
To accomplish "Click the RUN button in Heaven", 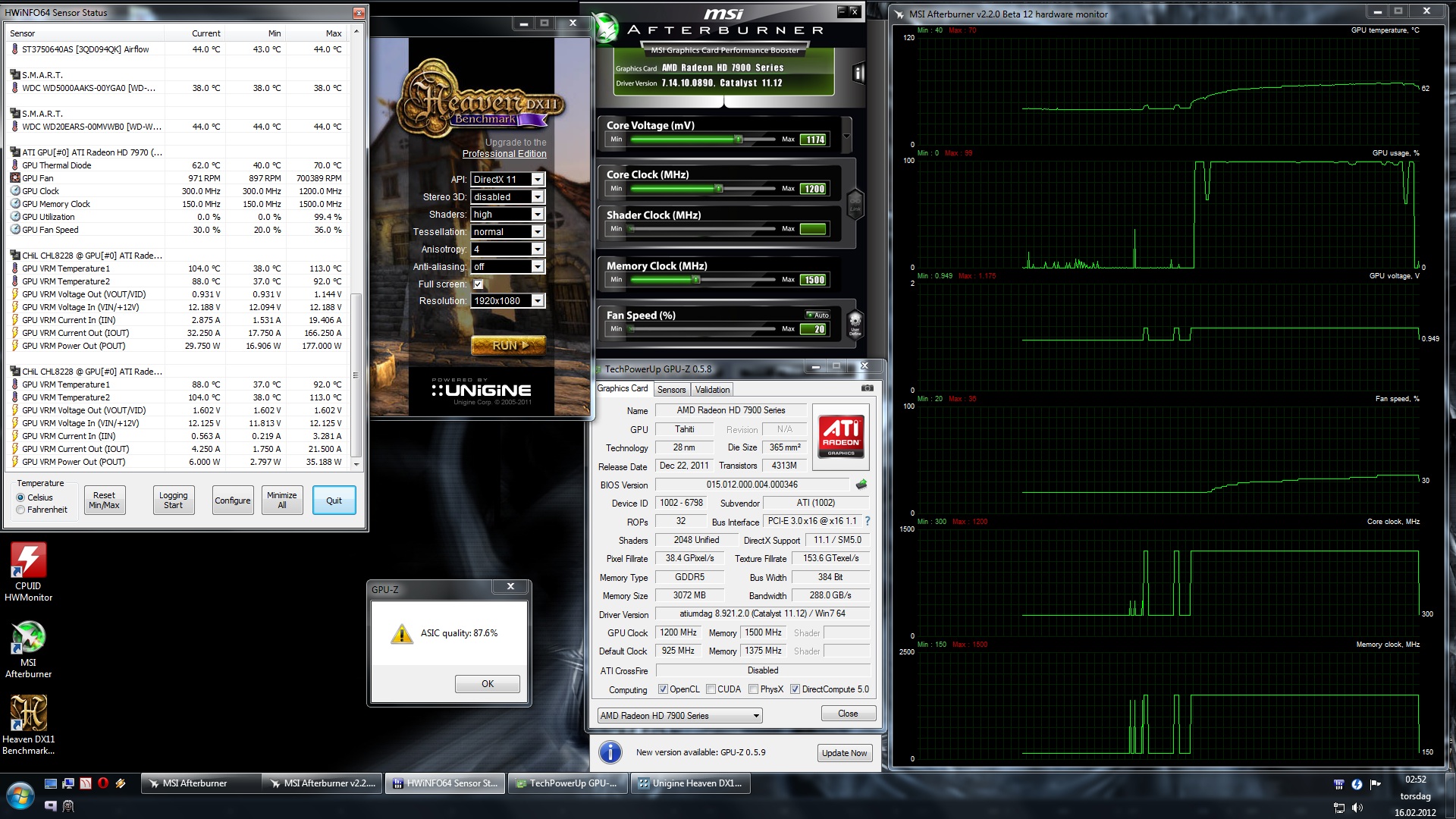I will tap(508, 346).
